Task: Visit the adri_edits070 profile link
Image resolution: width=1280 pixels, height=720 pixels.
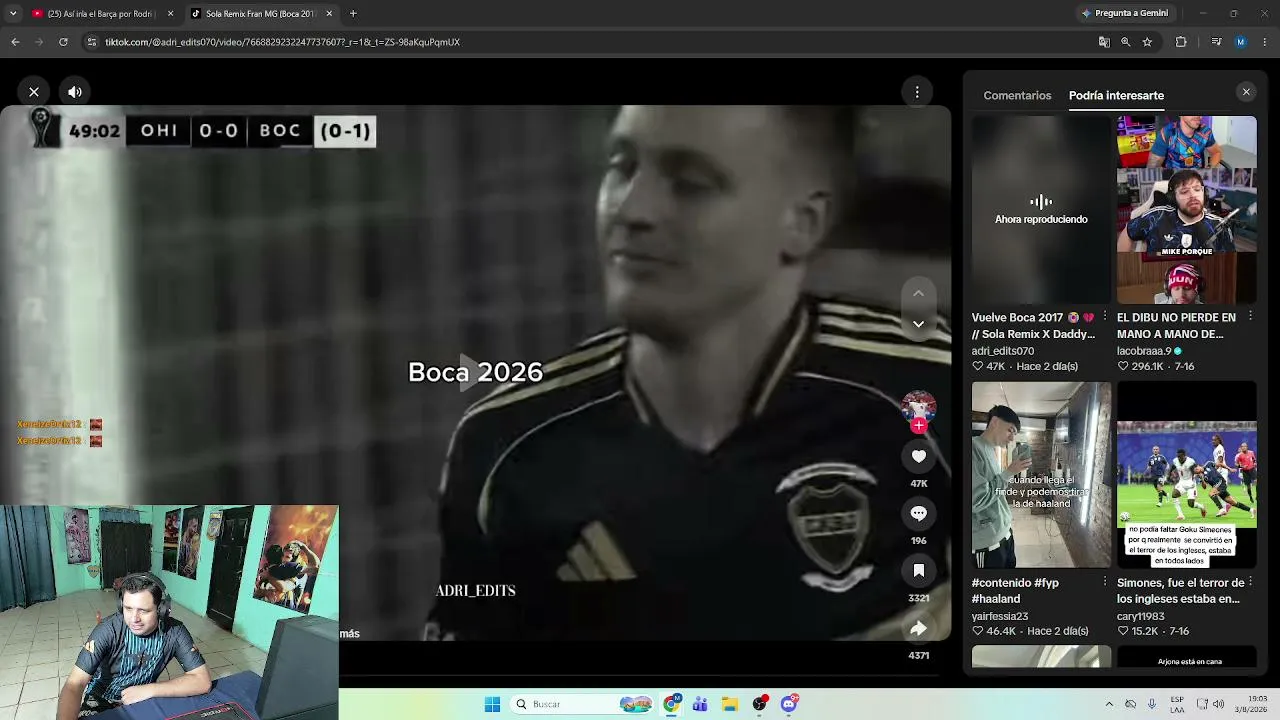Action: (x=1003, y=351)
